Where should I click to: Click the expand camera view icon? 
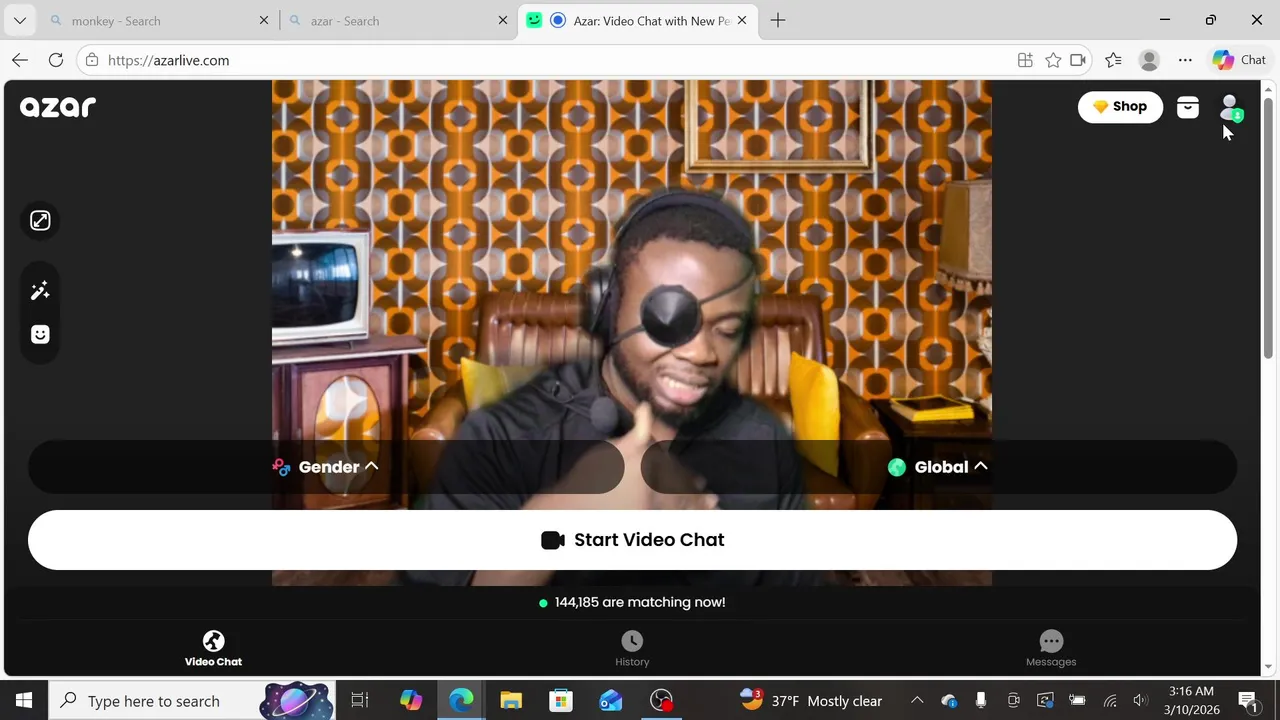tap(40, 221)
